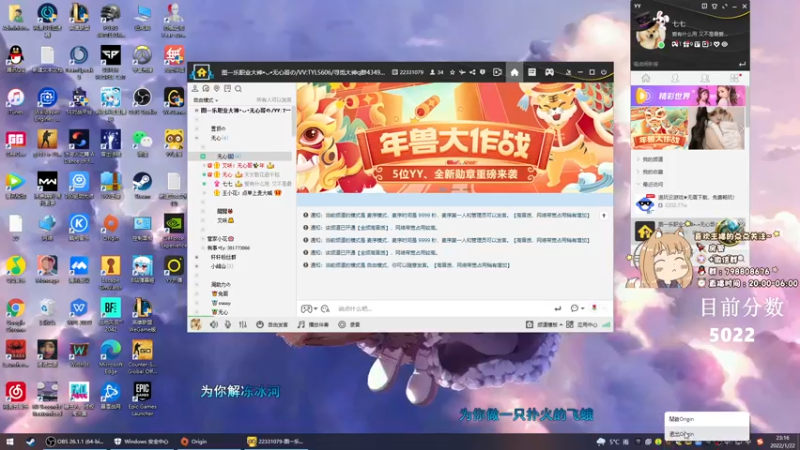Click the chat bubble icon above channel tree
This screenshot has width=800, height=450.
(206, 89)
